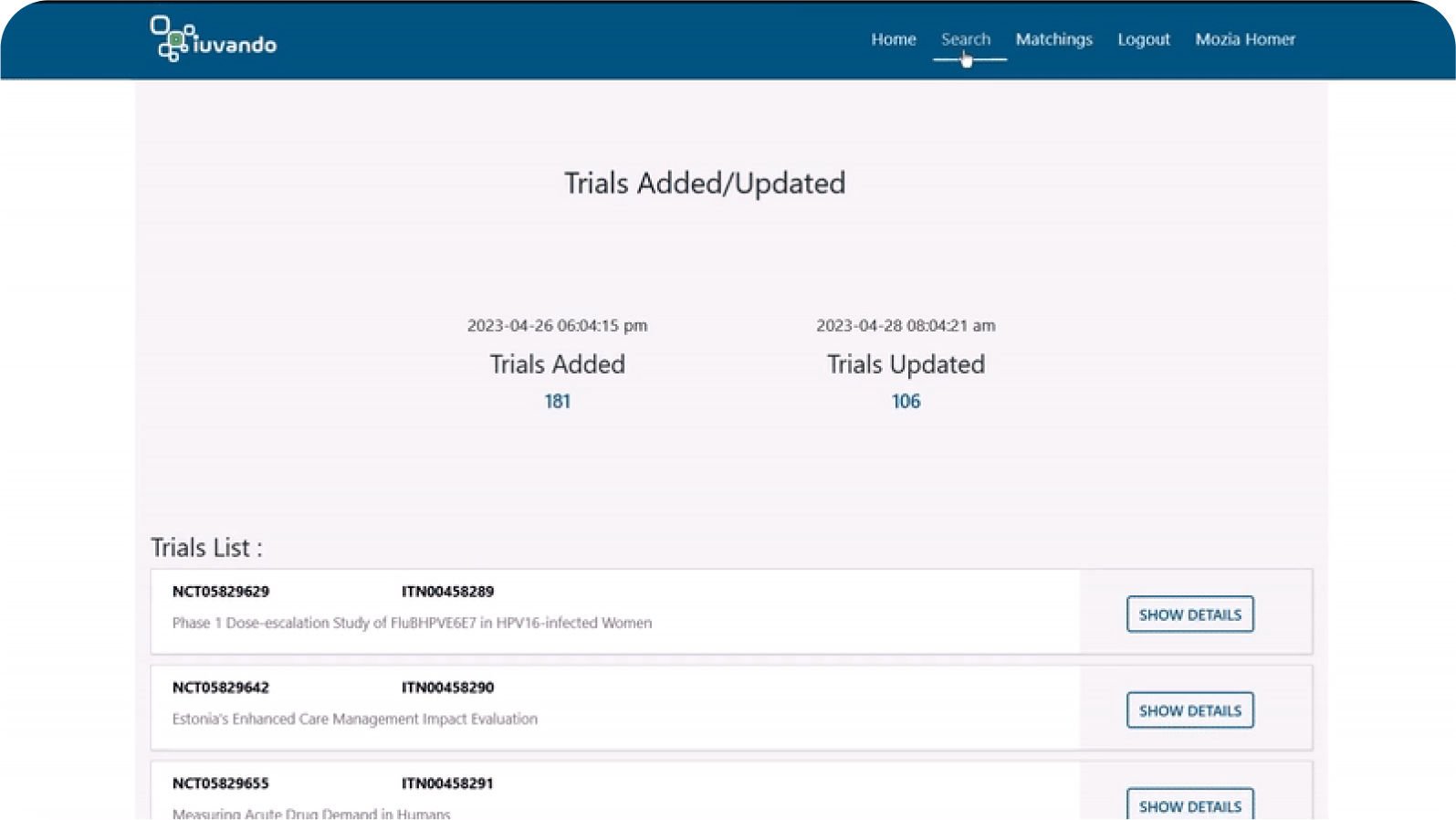Click the 2023-04-28 08:04:21 am timestamp

[906, 325]
